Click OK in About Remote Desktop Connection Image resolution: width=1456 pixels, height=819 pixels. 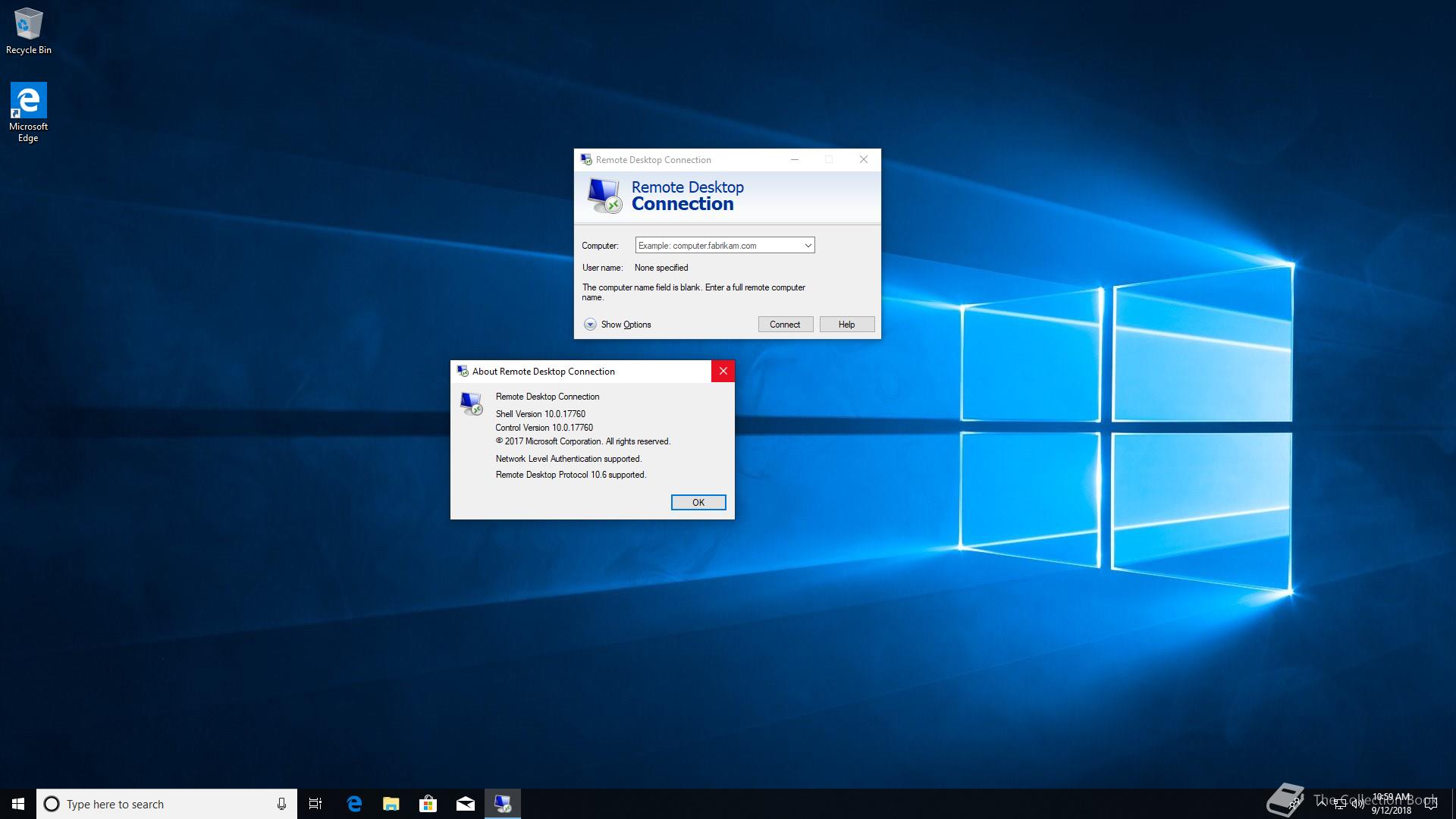[x=698, y=503]
